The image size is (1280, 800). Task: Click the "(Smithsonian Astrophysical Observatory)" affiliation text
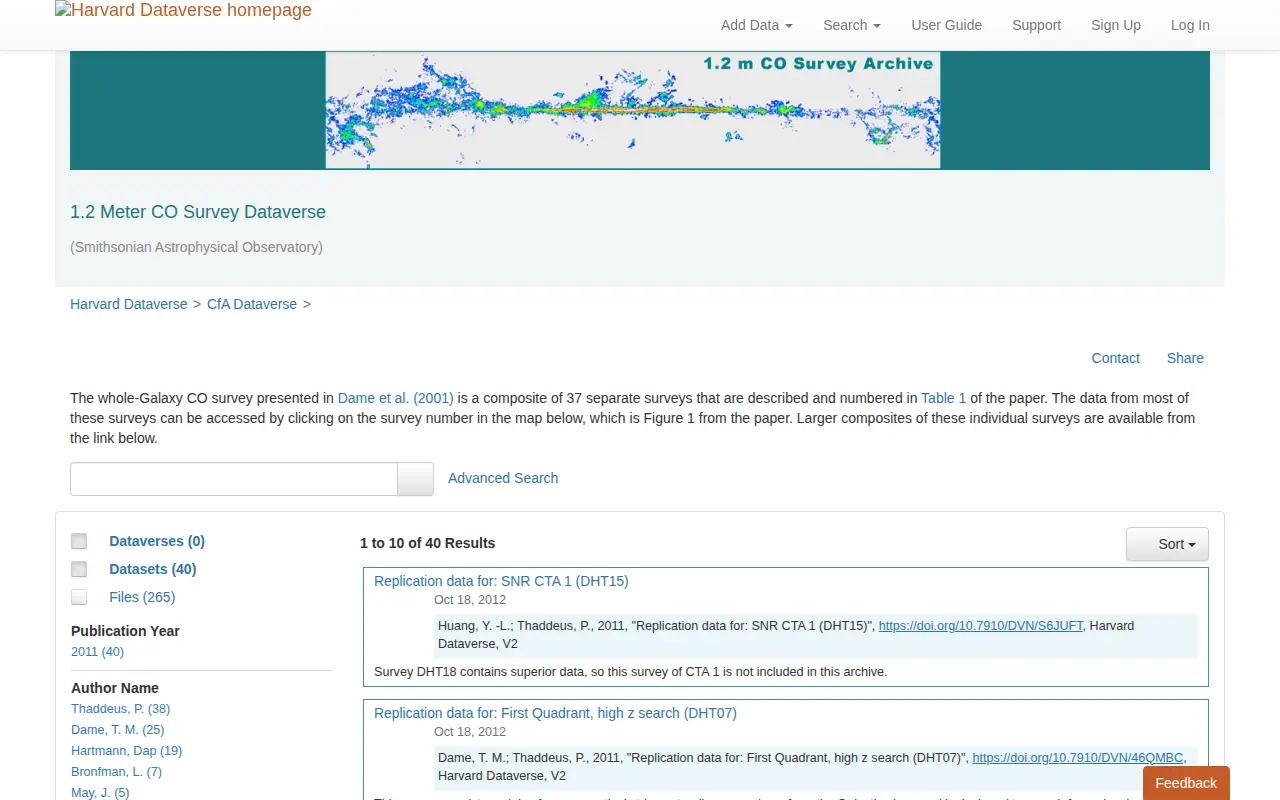point(196,247)
